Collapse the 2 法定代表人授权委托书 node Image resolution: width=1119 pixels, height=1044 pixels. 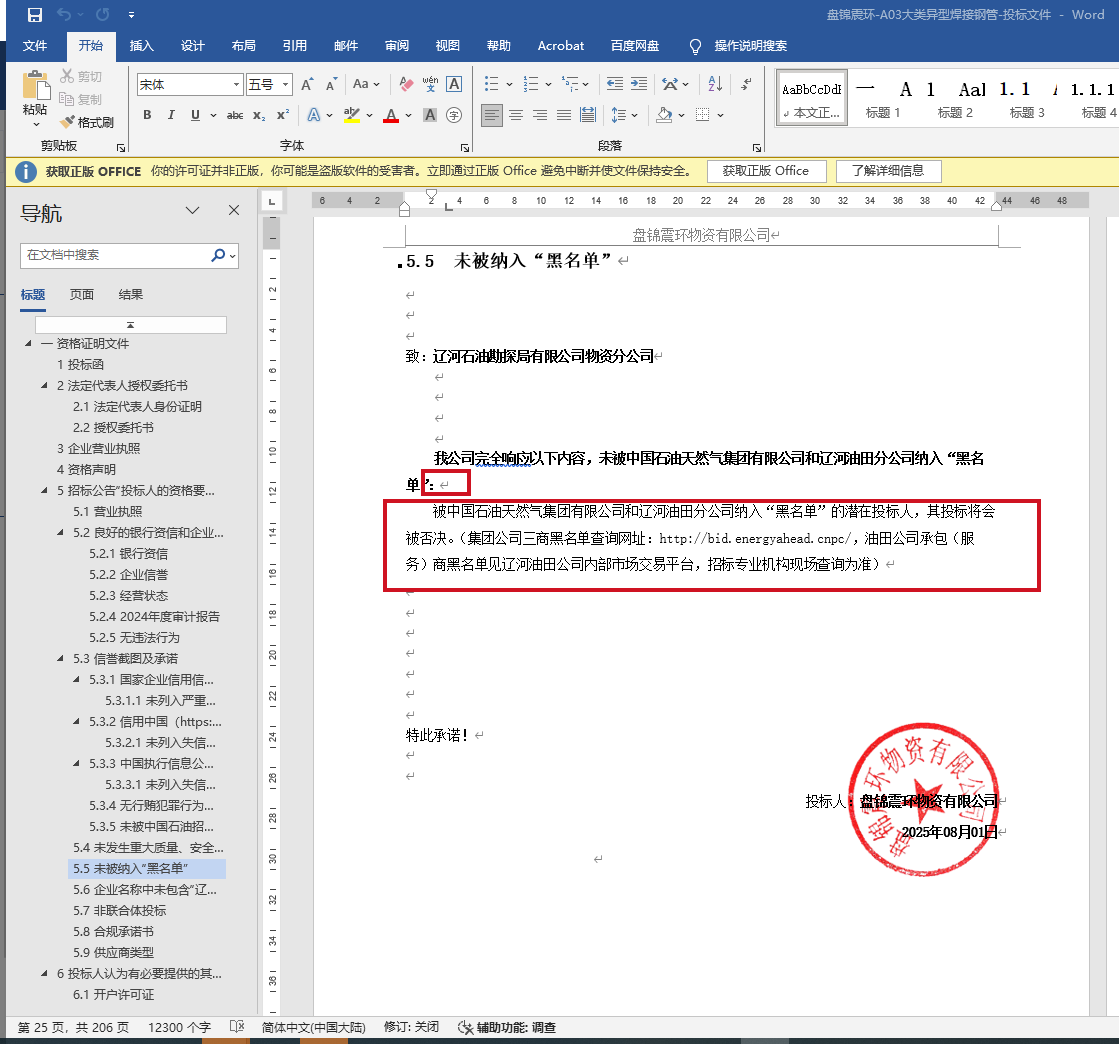point(45,386)
